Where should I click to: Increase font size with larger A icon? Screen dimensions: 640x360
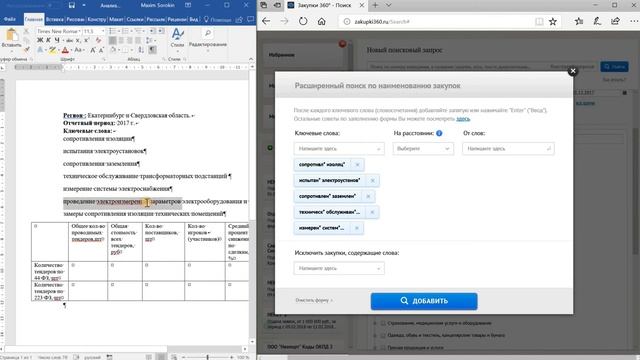(93, 50)
